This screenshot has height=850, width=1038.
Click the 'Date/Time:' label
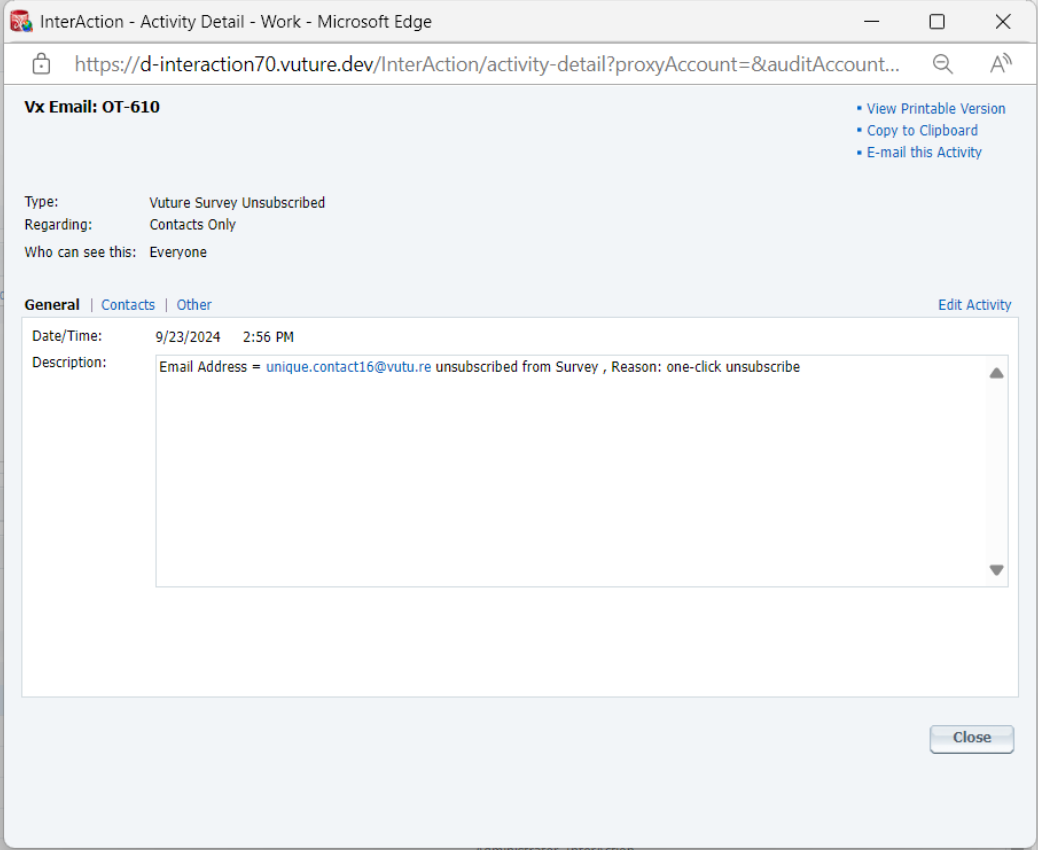pos(67,336)
